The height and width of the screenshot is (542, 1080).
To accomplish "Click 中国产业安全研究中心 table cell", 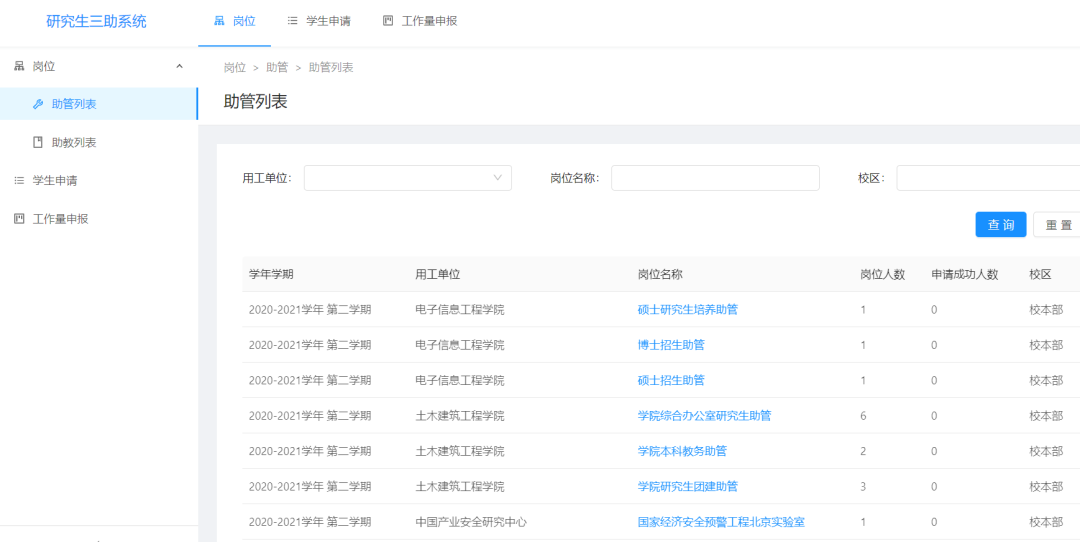I will pyautogui.click(x=471, y=522).
